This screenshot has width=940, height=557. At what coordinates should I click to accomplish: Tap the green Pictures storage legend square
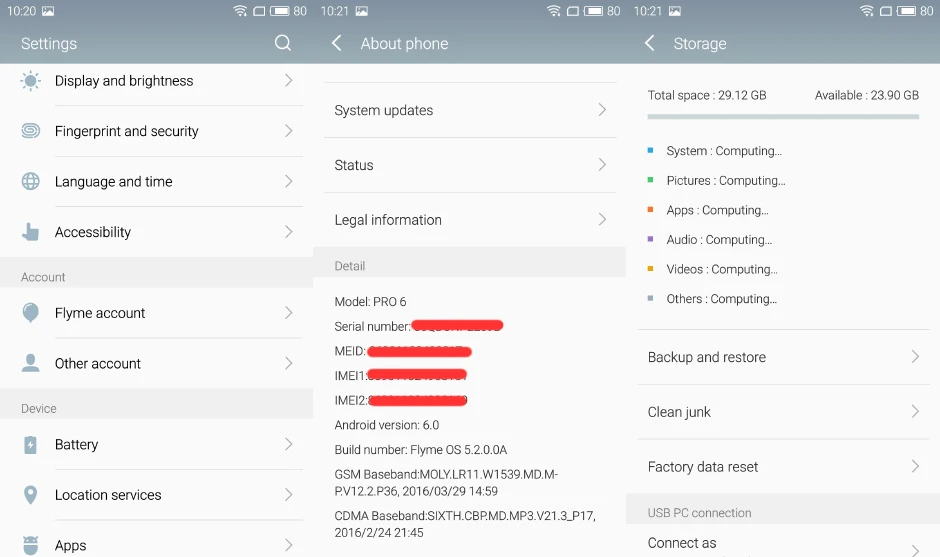point(650,180)
